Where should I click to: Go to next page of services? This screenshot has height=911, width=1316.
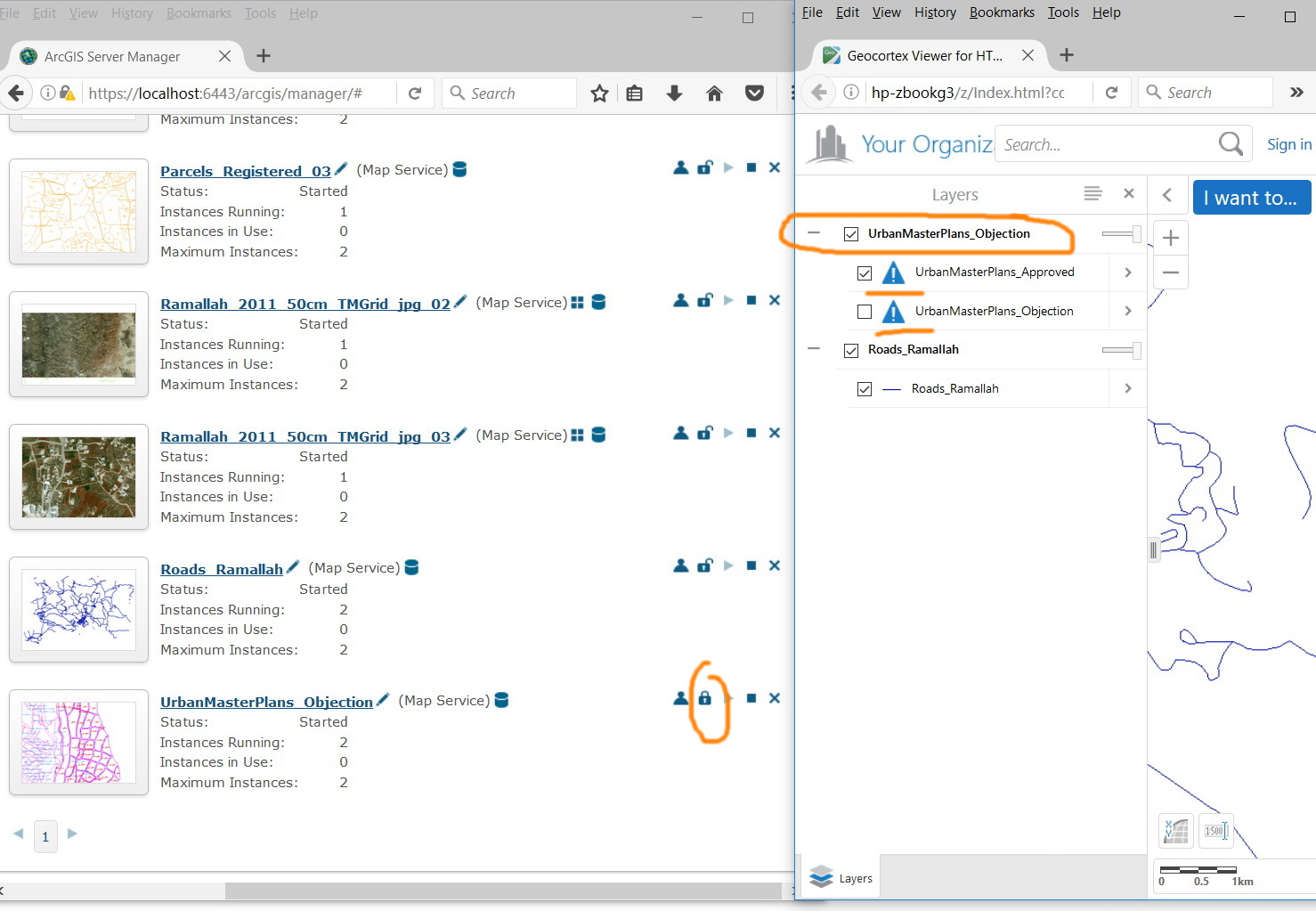click(73, 834)
